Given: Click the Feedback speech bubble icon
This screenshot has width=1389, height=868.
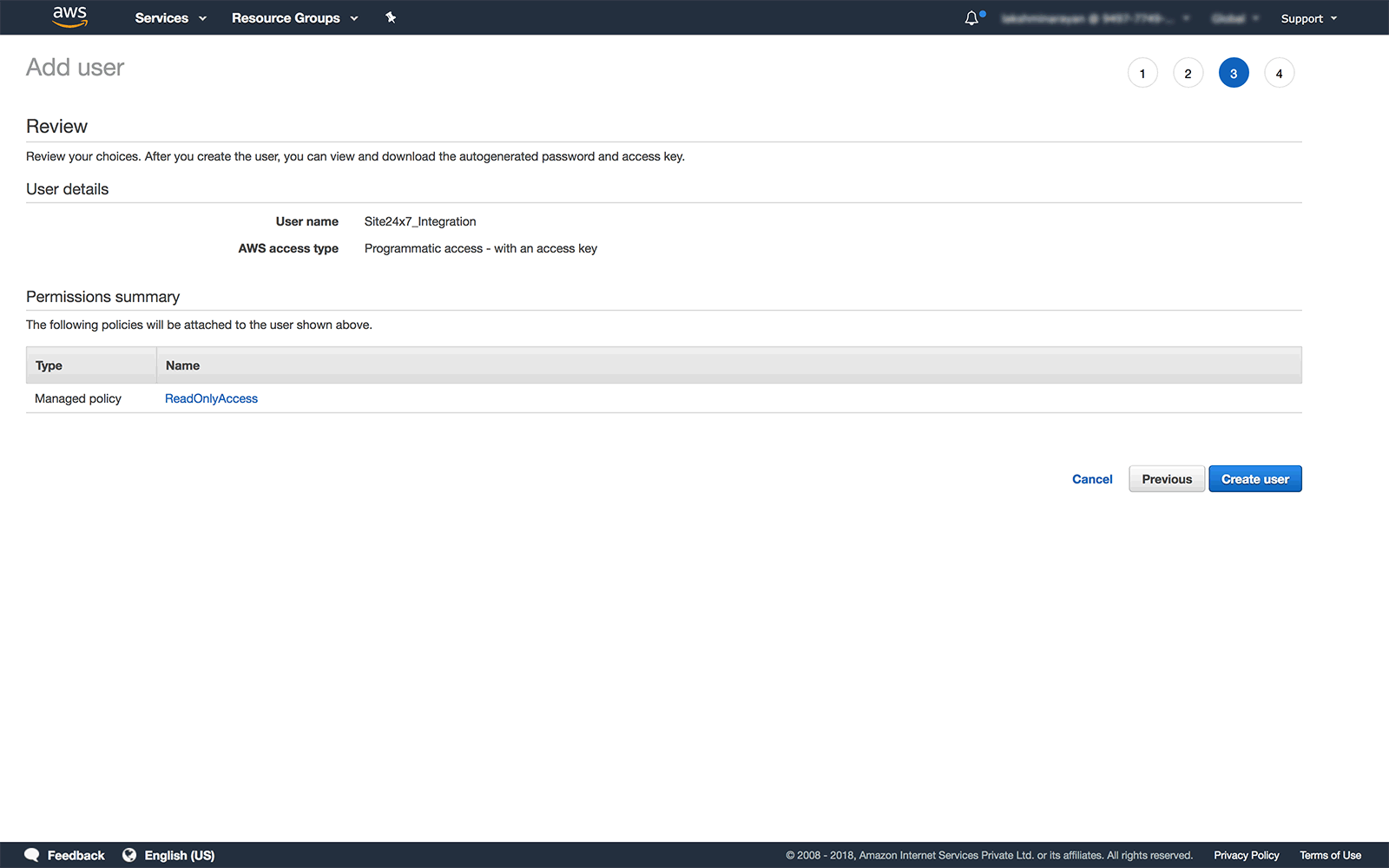Looking at the screenshot, I should tap(32, 855).
